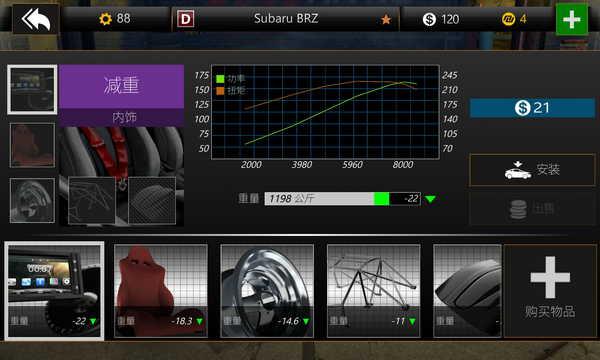The width and height of the screenshot is (600, 360).
Task: Go back using the double-arrow icon
Action: (36, 19)
